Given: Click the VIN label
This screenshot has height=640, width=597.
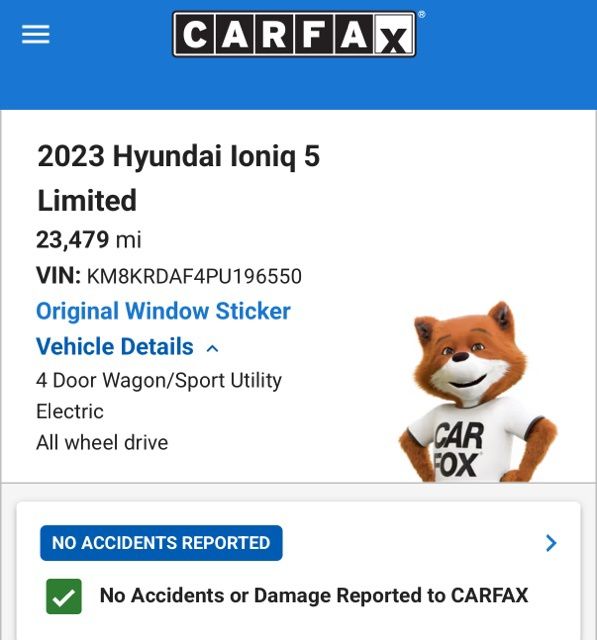Looking at the screenshot, I should point(58,276).
